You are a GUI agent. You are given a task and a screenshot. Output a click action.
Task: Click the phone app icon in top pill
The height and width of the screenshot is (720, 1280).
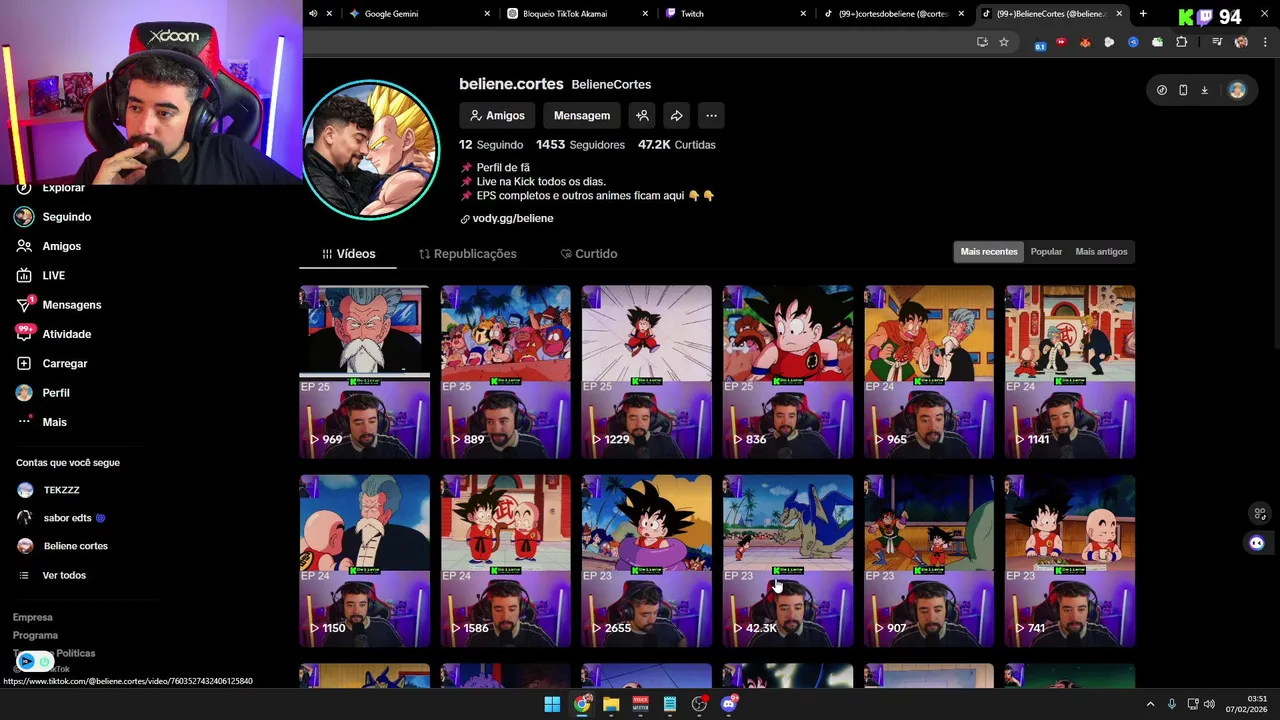tap(1183, 90)
